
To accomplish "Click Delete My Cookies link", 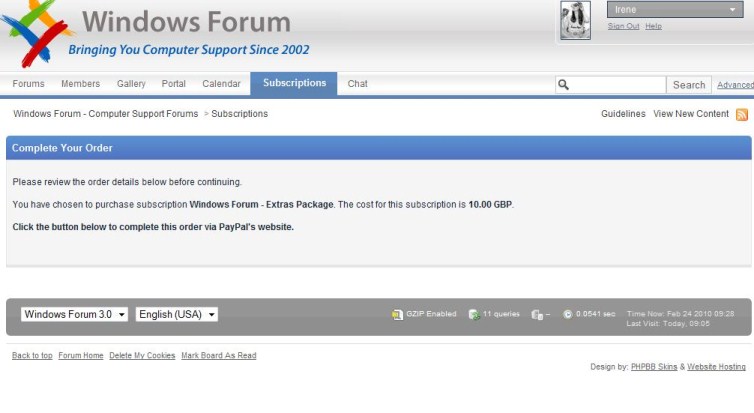I will pyautogui.click(x=142, y=356).
